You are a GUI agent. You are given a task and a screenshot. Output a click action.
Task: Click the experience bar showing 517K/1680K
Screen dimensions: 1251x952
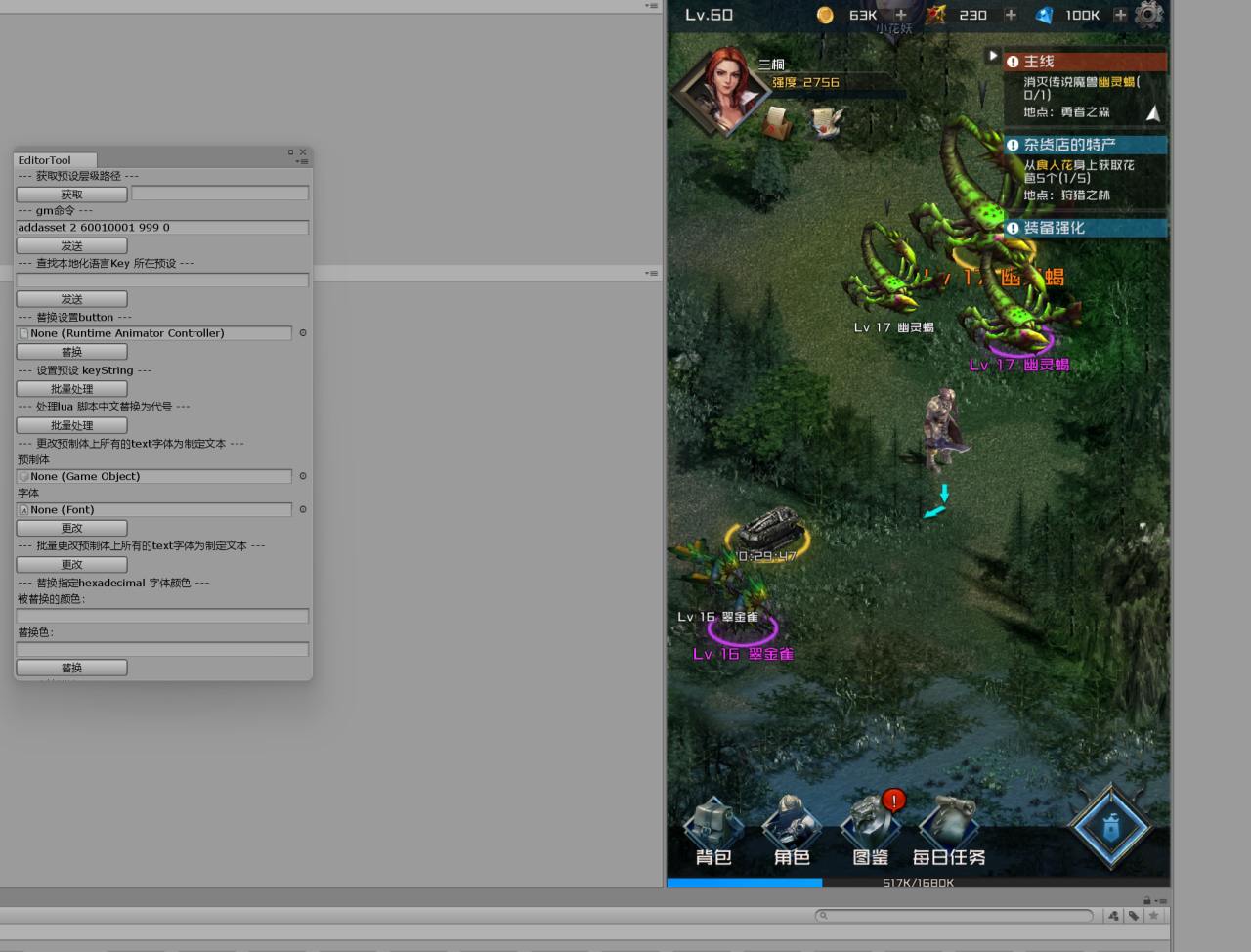[x=918, y=883]
